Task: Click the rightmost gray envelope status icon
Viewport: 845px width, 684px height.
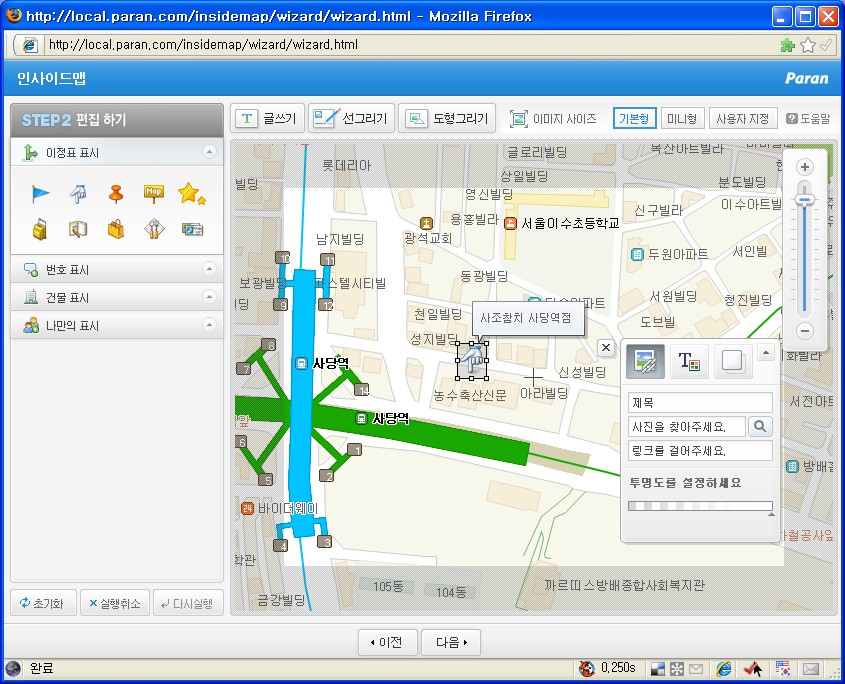Action: pyautogui.click(x=811, y=669)
